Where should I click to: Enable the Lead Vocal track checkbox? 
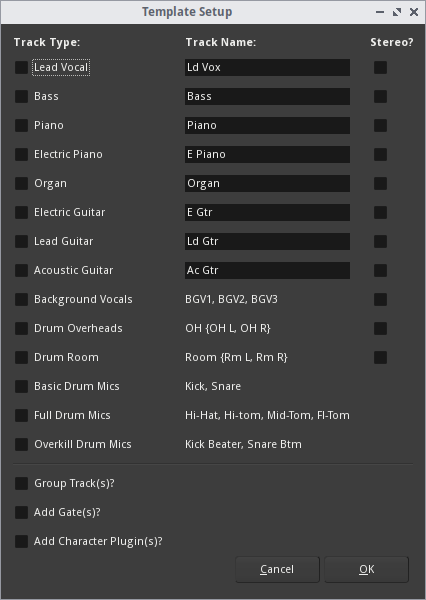[x=21, y=67]
